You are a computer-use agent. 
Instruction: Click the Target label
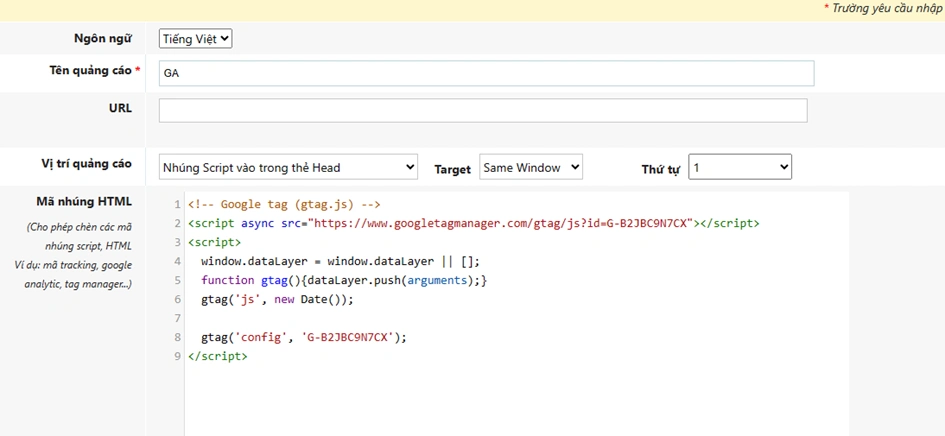point(453,169)
